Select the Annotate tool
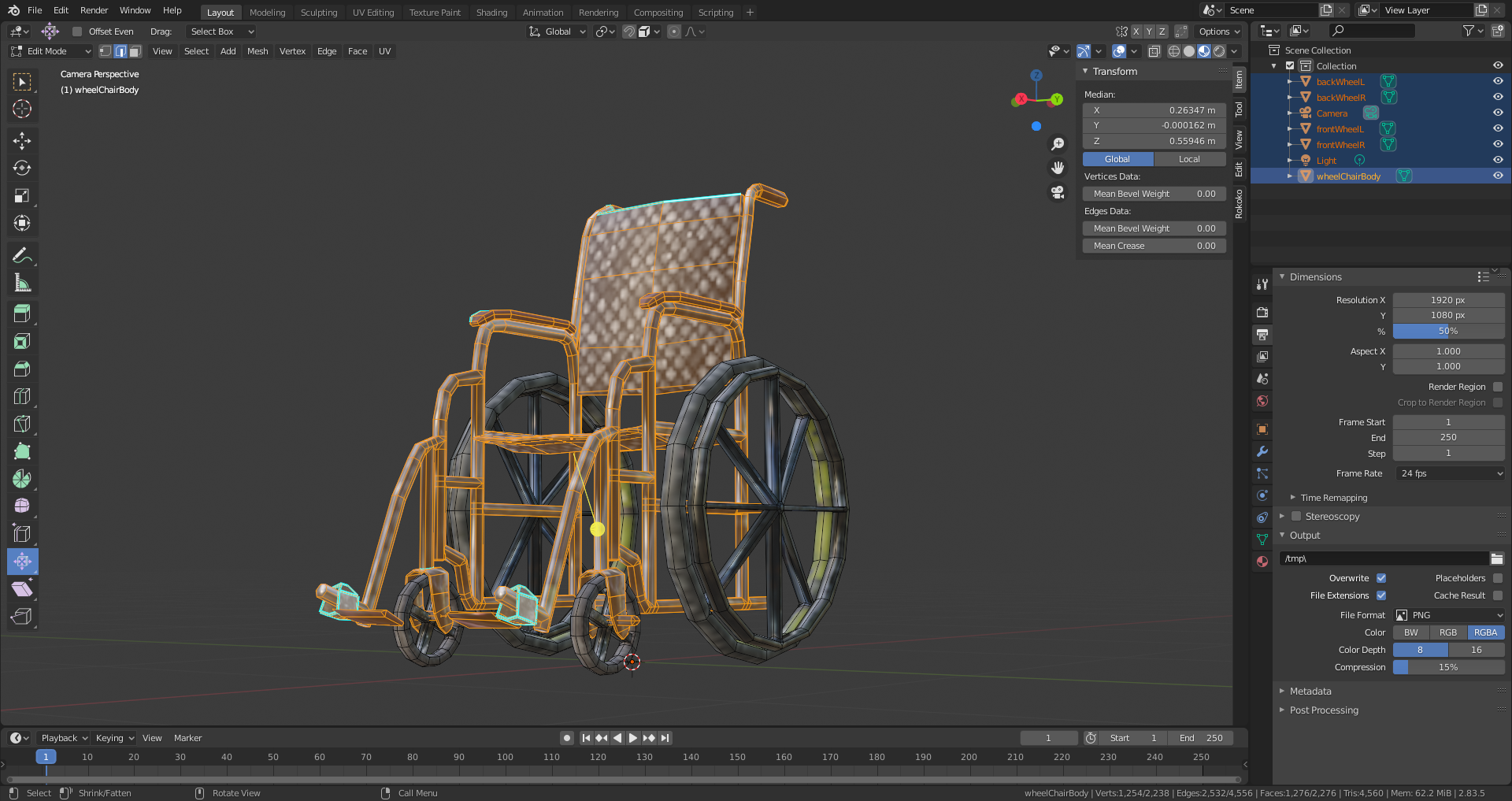Image resolution: width=1512 pixels, height=801 pixels. tap(22, 254)
